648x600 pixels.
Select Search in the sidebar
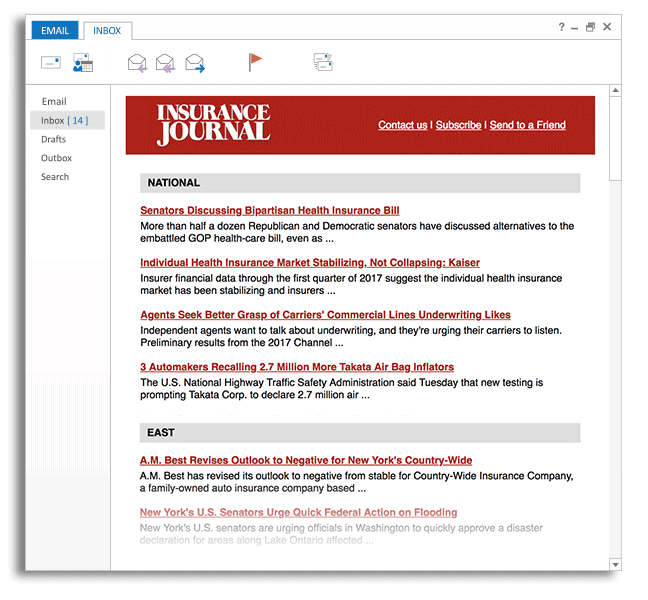pos(55,177)
